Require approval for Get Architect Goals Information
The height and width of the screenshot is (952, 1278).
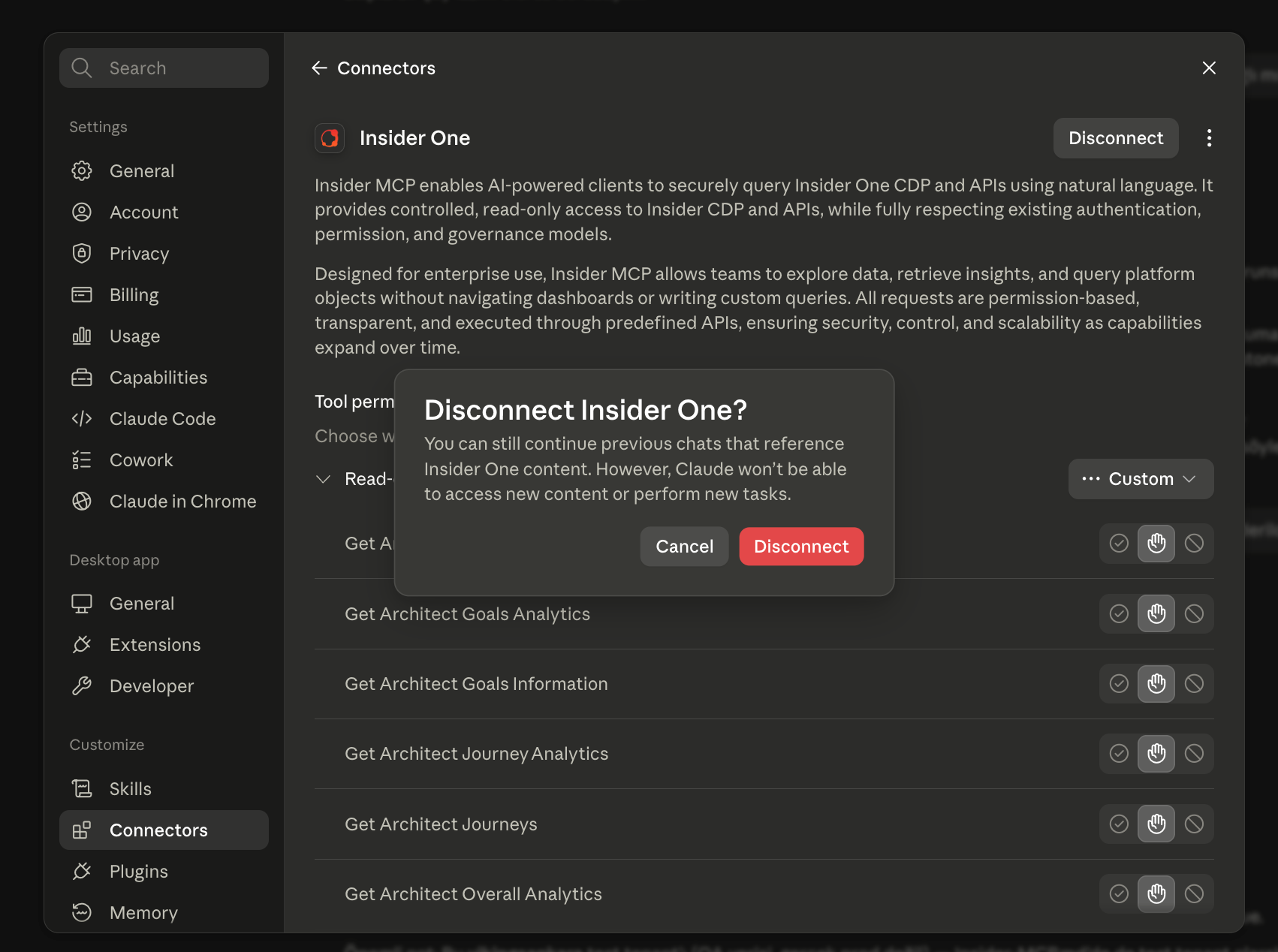1156,684
